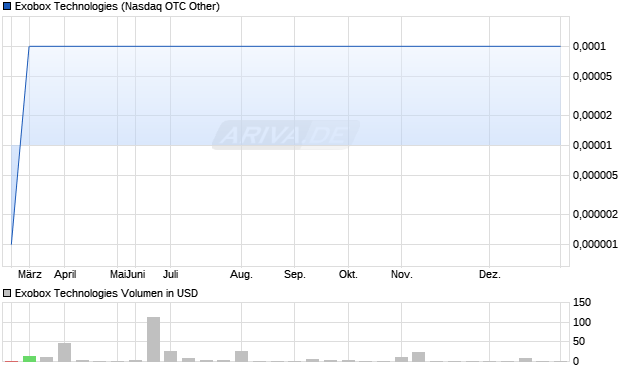
Task: Click the gray volume legend square
Action: pos(7,293)
